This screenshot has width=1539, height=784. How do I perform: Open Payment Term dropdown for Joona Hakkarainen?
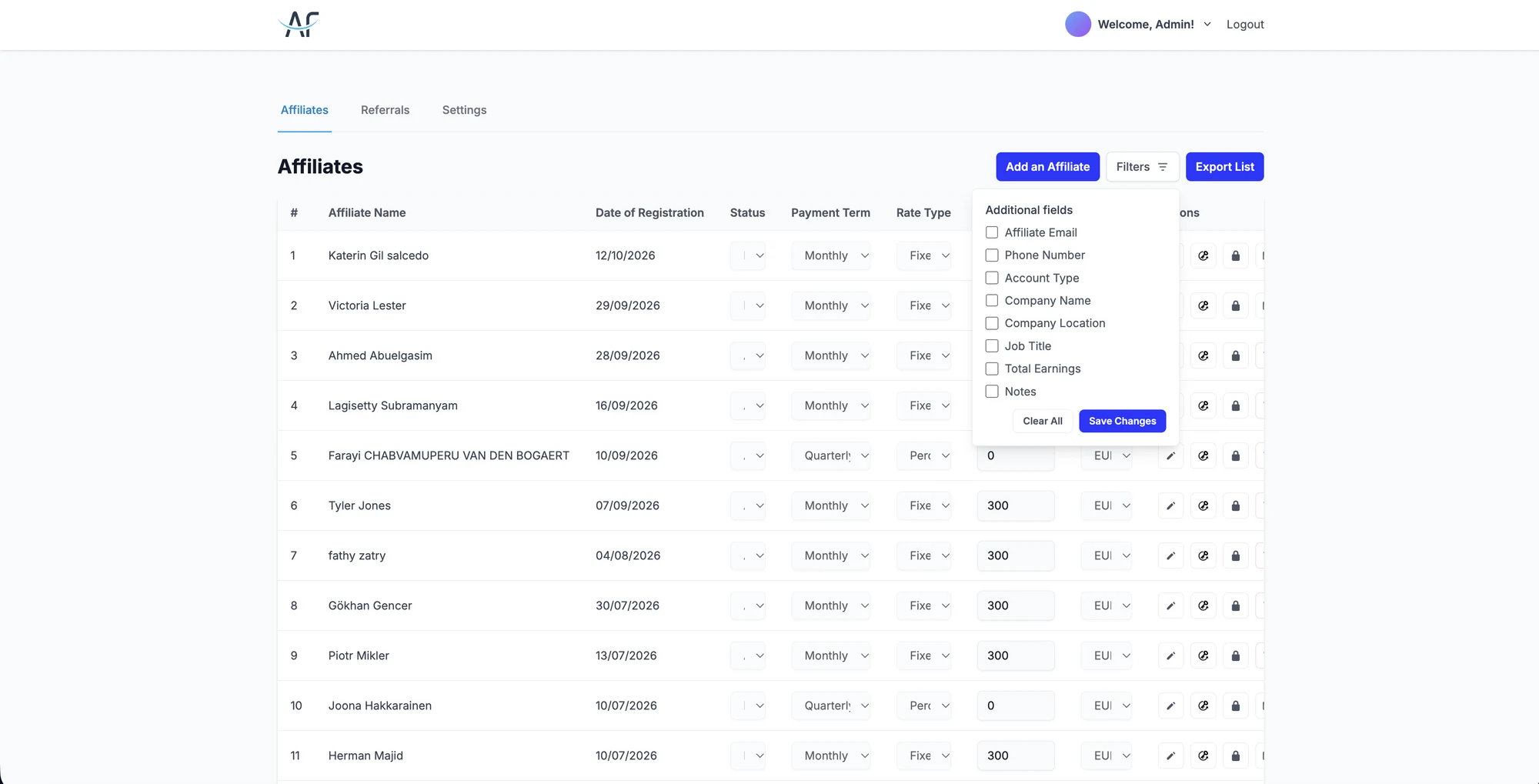[830, 706]
